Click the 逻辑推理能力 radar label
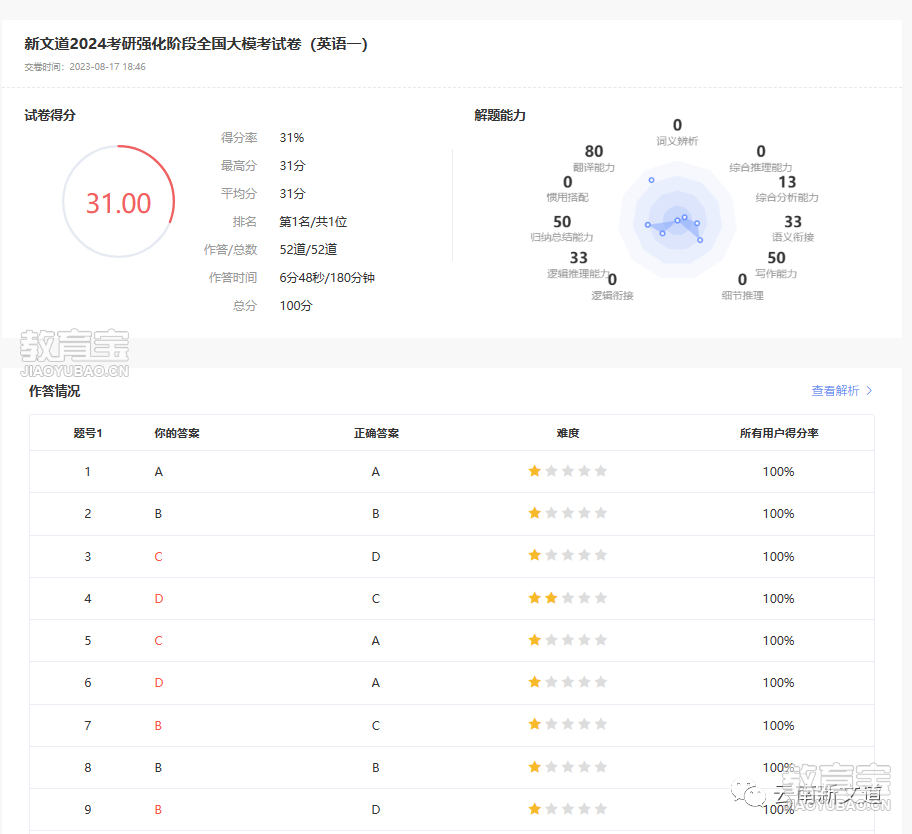This screenshot has height=834, width=912. [x=579, y=273]
